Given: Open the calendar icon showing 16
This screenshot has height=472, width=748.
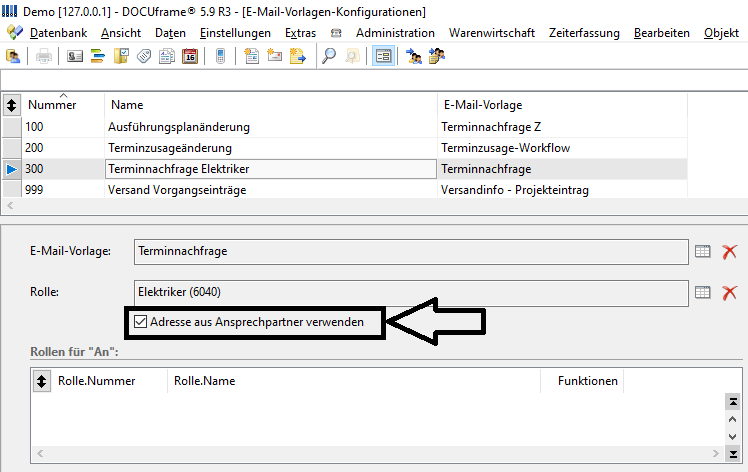Looking at the screenshot, I should [x=190, y=56].
